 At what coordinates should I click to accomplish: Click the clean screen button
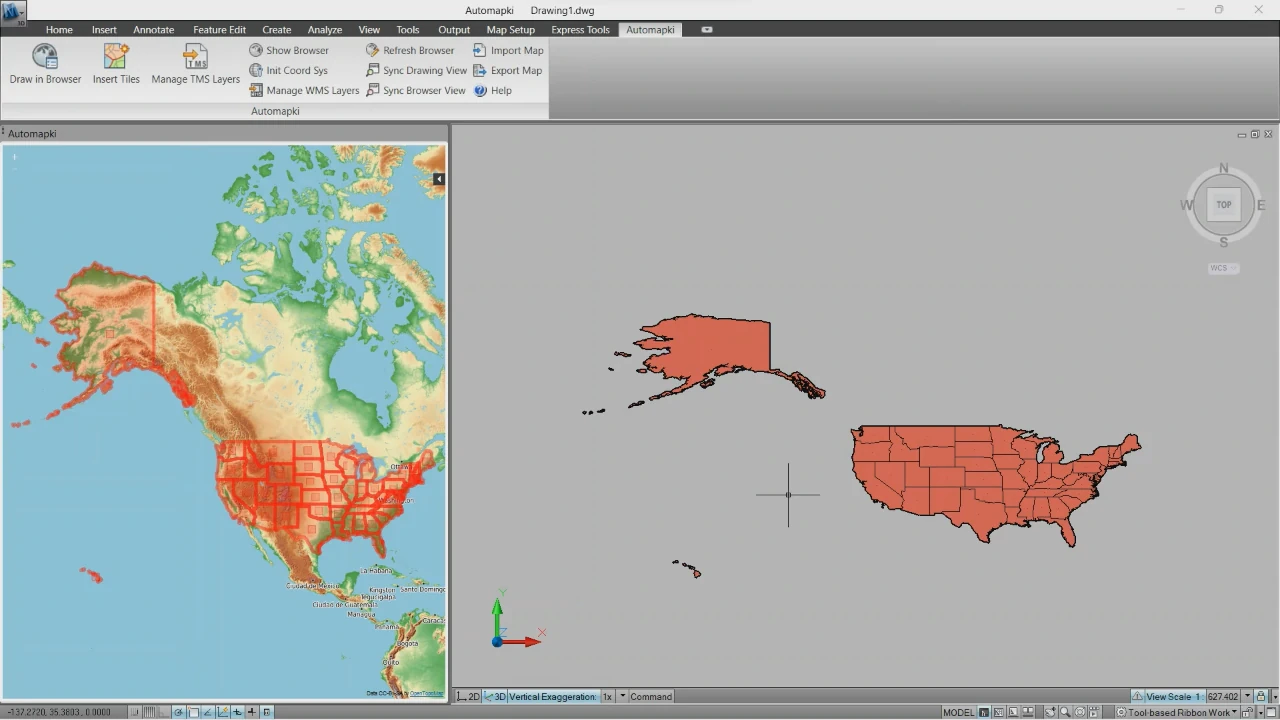point(1271,712)
